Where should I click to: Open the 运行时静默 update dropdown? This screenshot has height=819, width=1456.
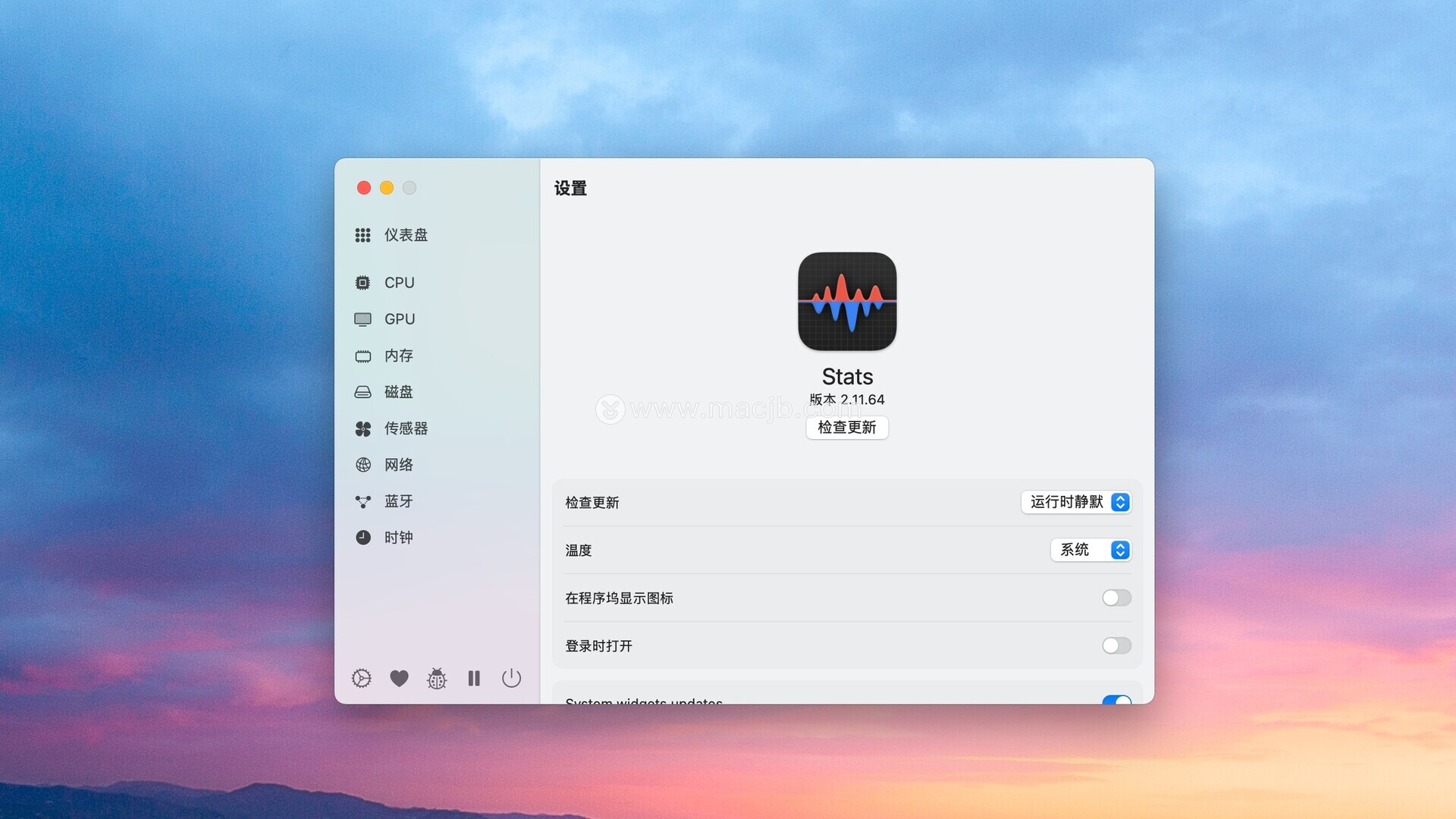coord(1076,502)
